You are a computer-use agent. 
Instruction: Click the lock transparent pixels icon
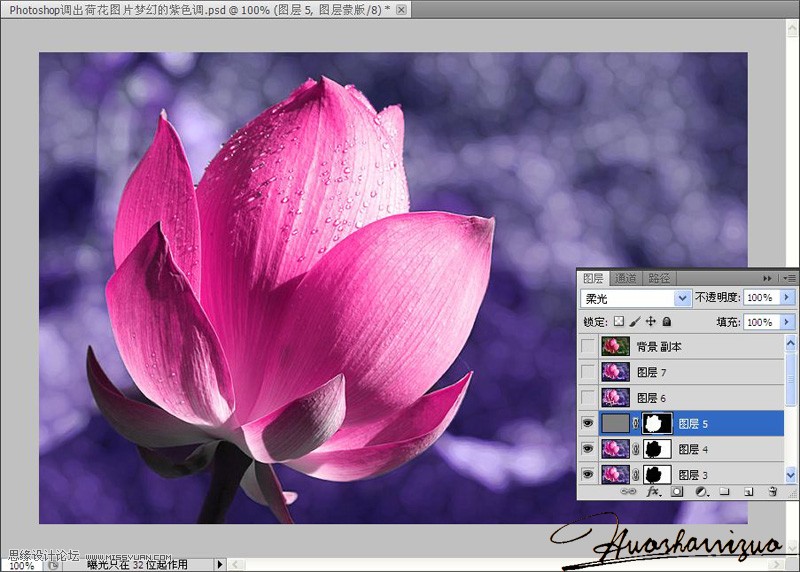(619, 321)
